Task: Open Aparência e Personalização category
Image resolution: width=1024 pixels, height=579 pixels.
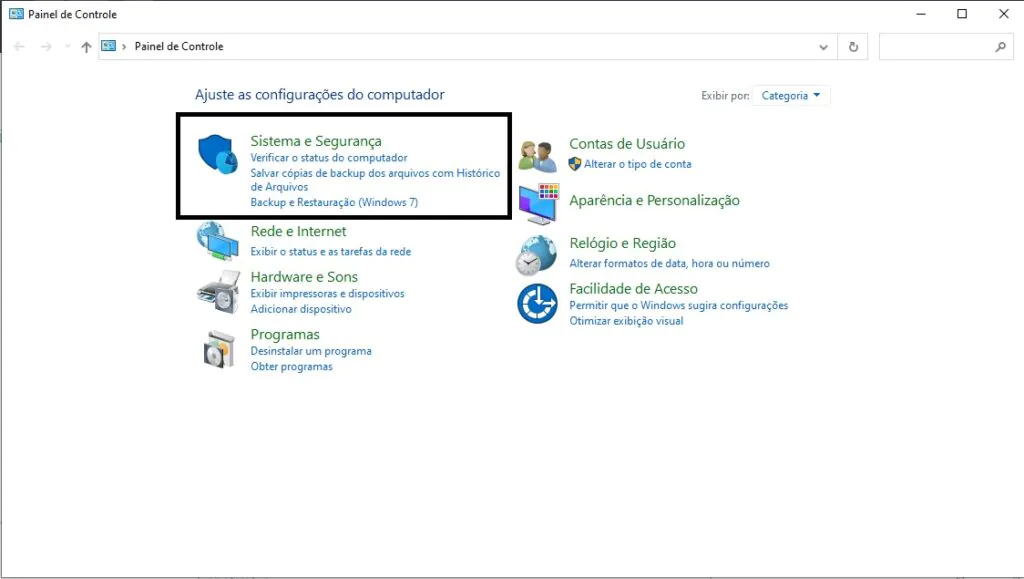Action: tap(654, 200)
